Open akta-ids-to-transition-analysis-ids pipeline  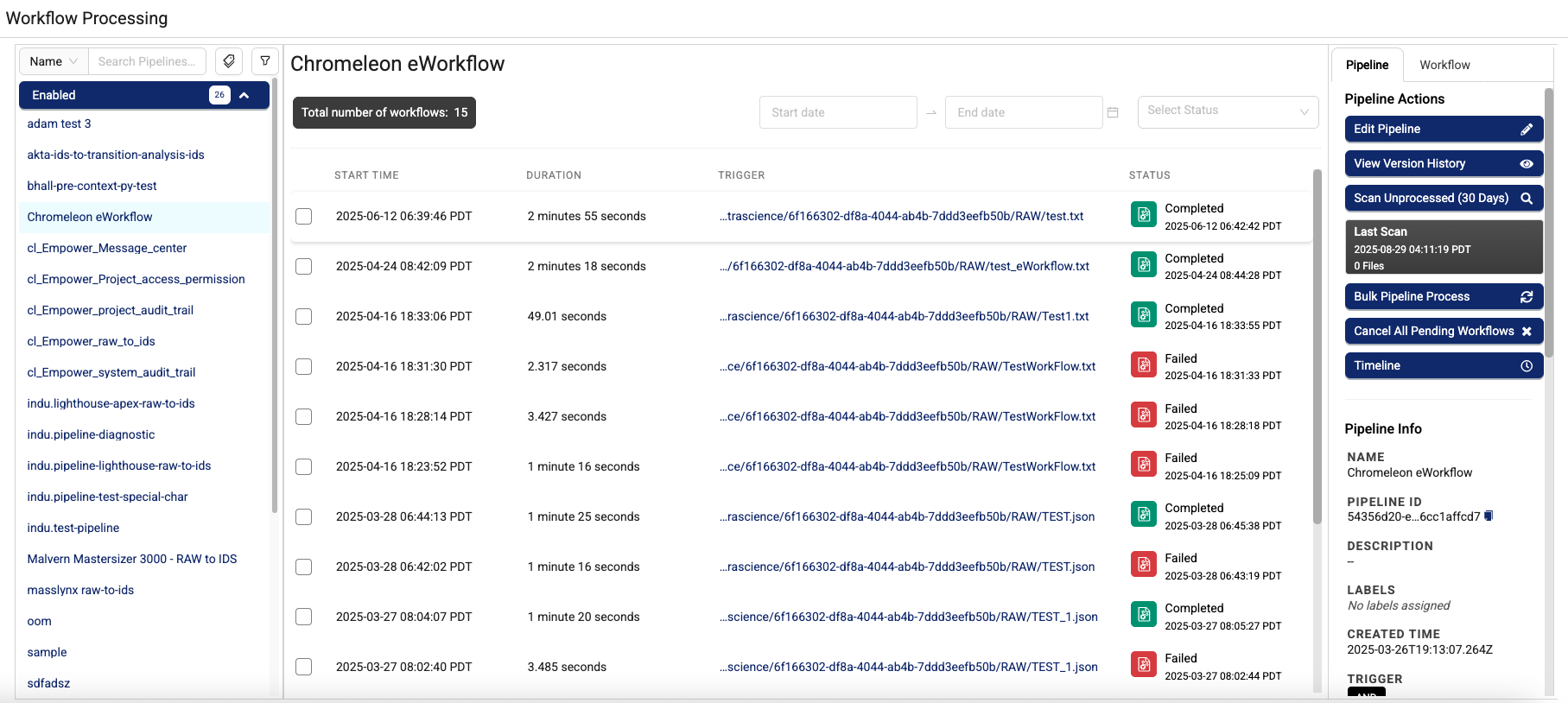tap(116, 155)
